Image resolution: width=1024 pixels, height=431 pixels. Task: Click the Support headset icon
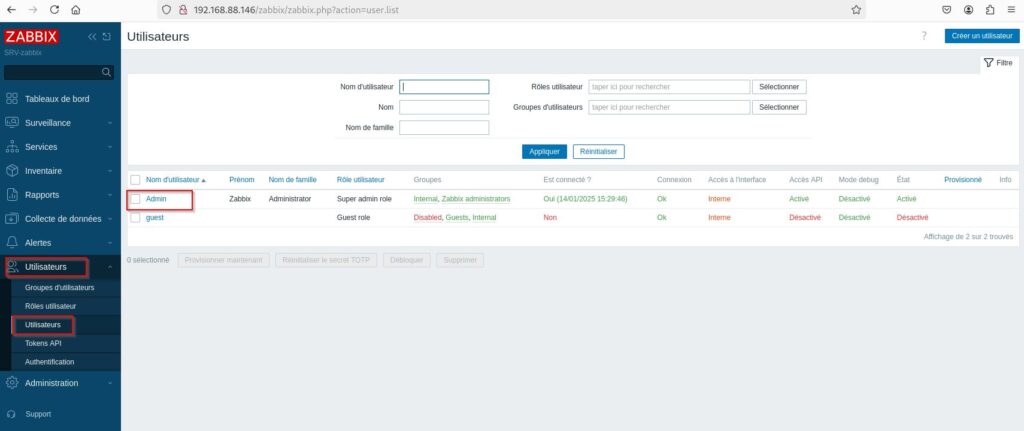tap(10, 414)
